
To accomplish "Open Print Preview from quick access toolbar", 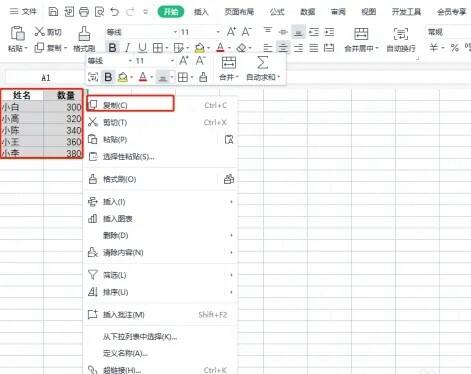I will click(99, 12).
